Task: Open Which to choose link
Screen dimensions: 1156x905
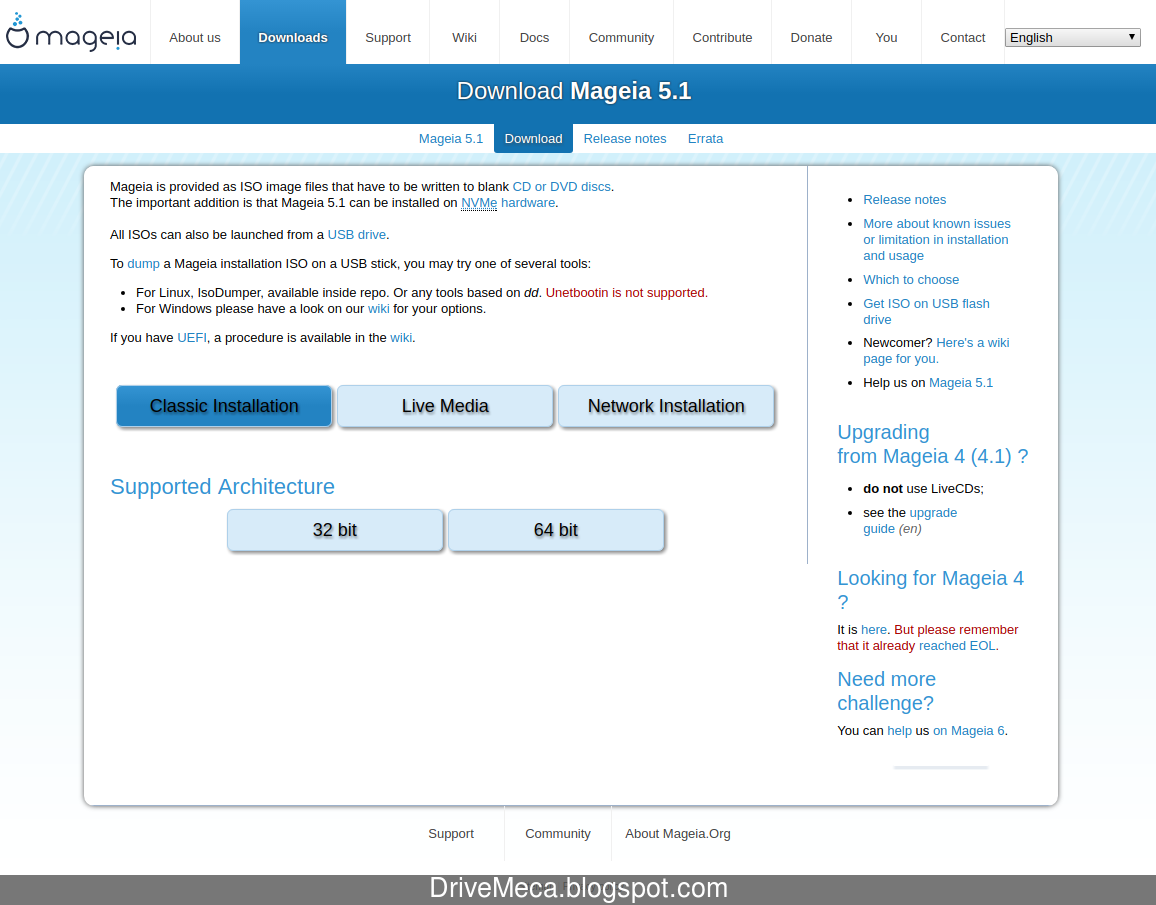Action: point(911,280)
